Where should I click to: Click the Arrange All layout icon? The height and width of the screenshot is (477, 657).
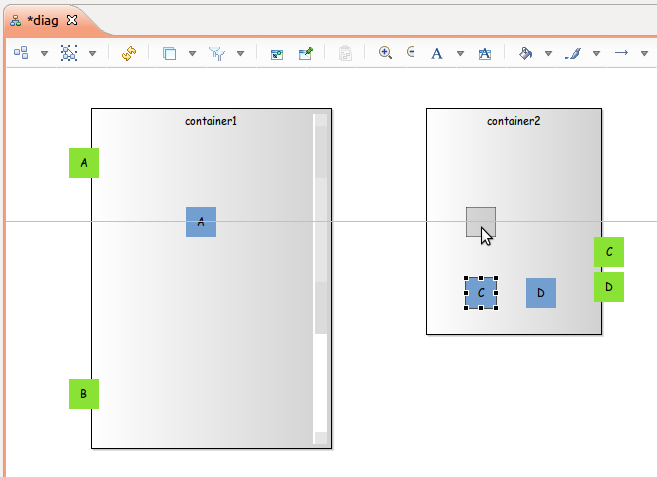pos(20,53)
